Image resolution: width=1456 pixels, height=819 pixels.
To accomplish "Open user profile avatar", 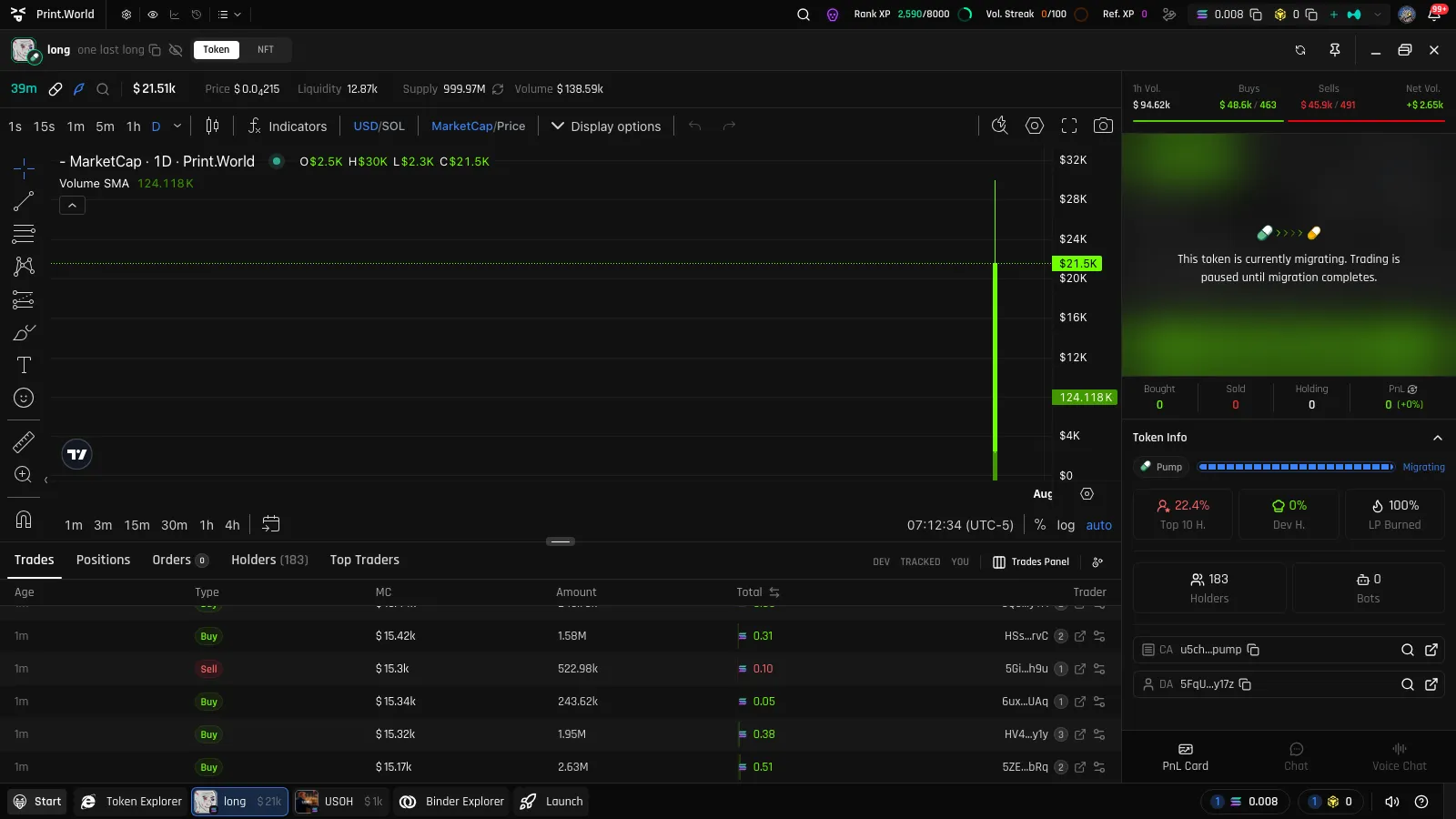I will [x=1407, y=15].
